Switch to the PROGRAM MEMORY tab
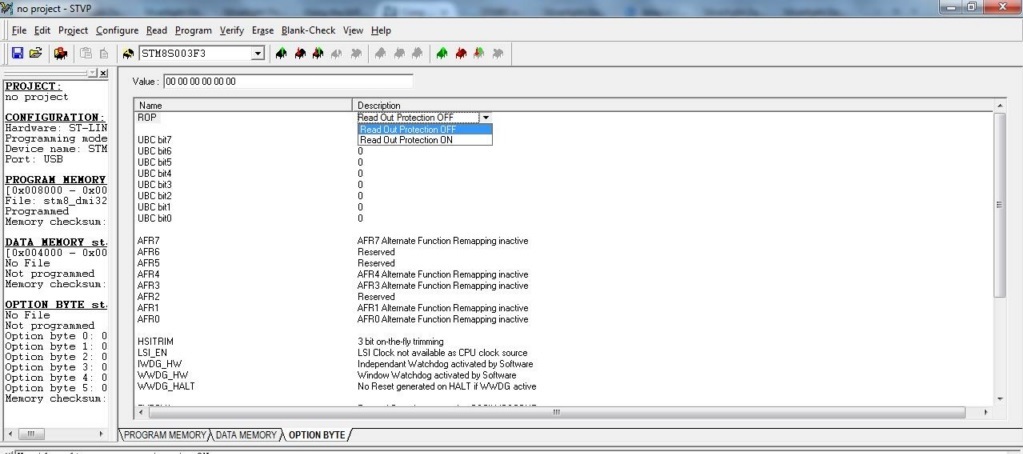Viewport: 1023px width, 454px height. [164, 434]
